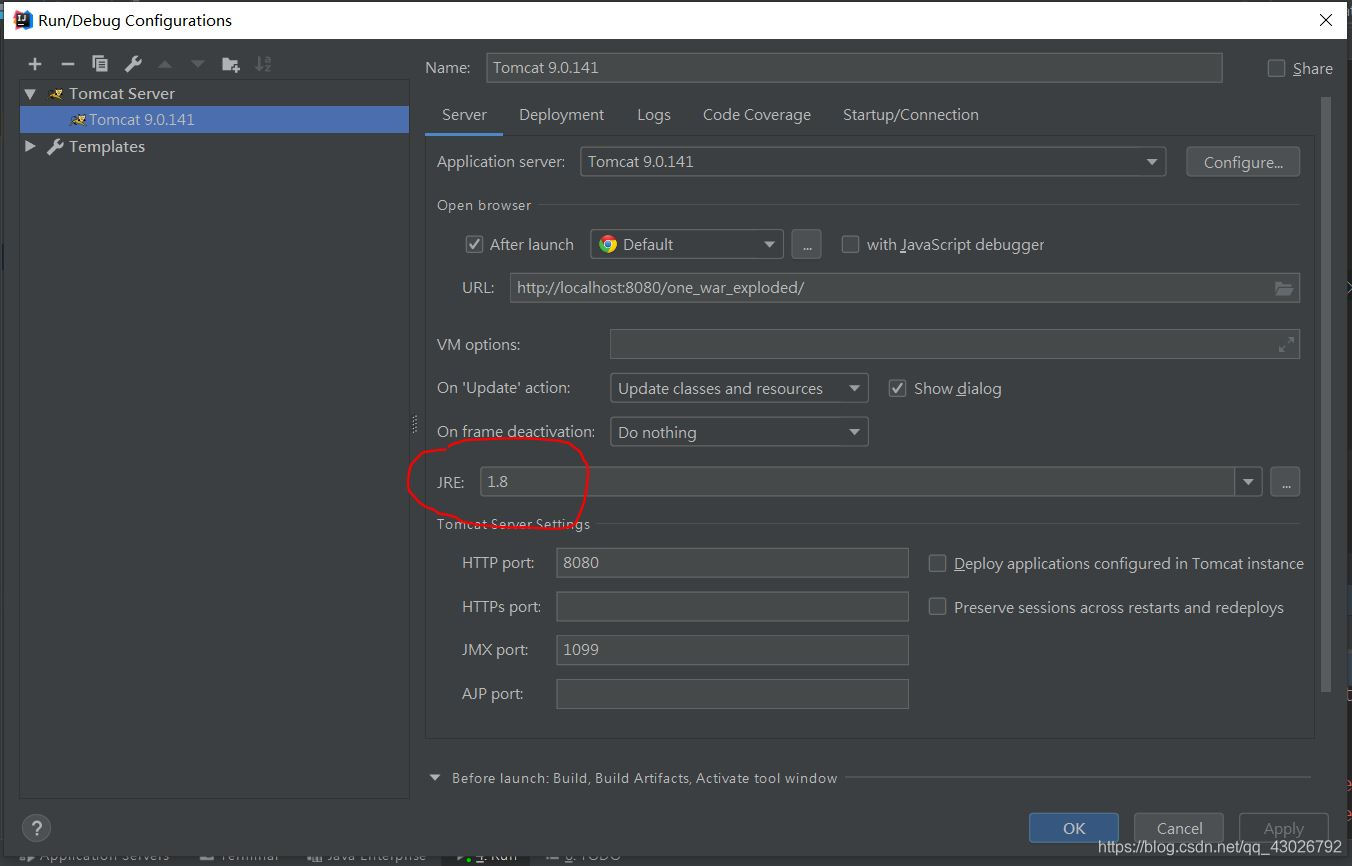Click the HTTPs port field
The height and width of the screenshot is (866, 1352).
point(732,606)
